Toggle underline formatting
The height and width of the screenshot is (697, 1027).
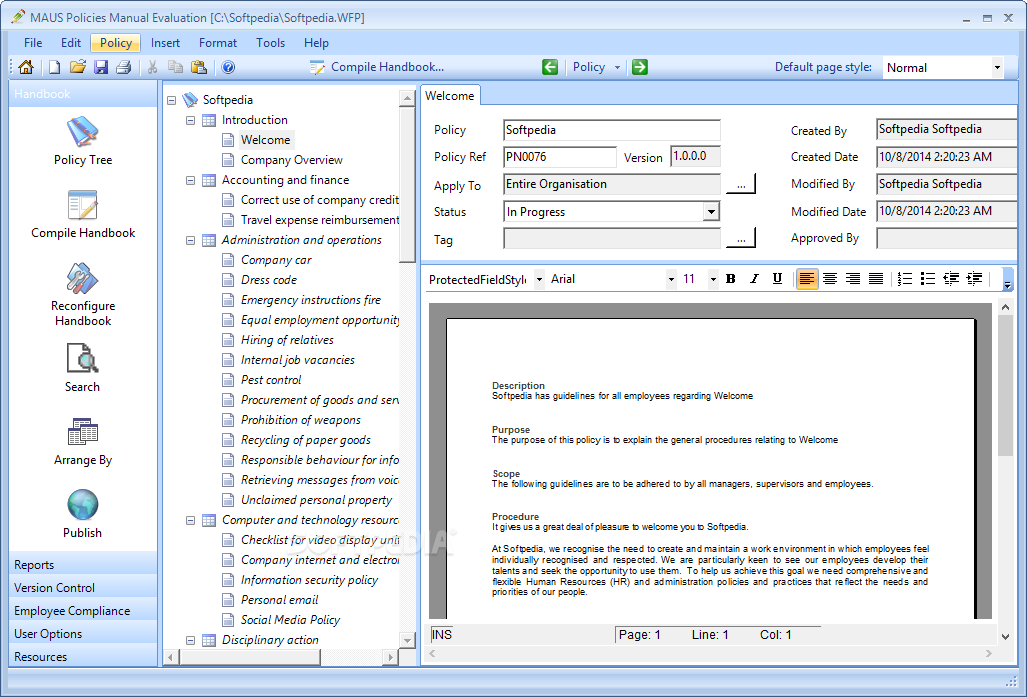click(777, 279)
